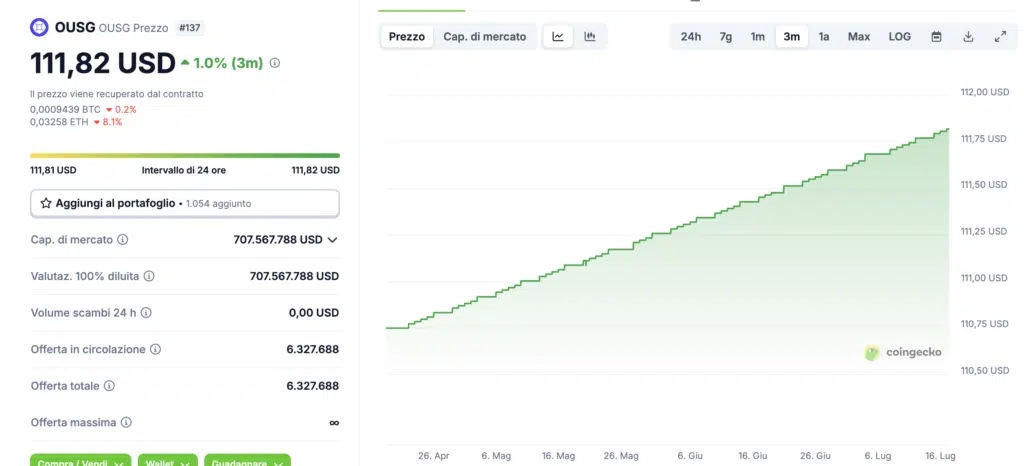Click the 24-hour price range bar
This screenshot has height=466, width=1024.
point(185,156)
